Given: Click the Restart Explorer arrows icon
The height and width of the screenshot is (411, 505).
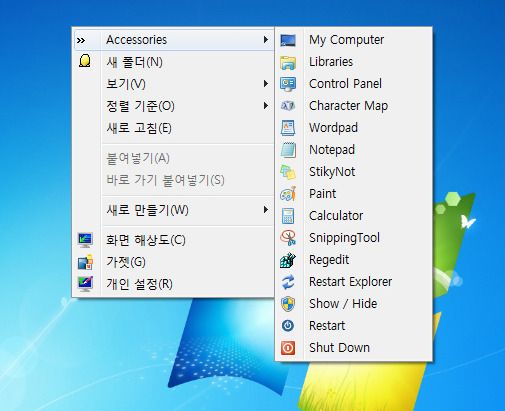Looking at the screenshot, I should (288, 282).
